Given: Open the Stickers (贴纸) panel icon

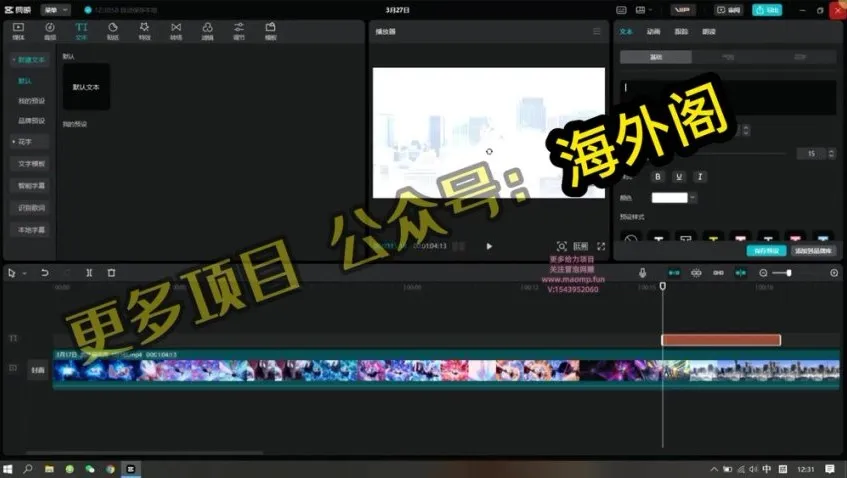Looking at the screenshot, I should tap(112, 30).
